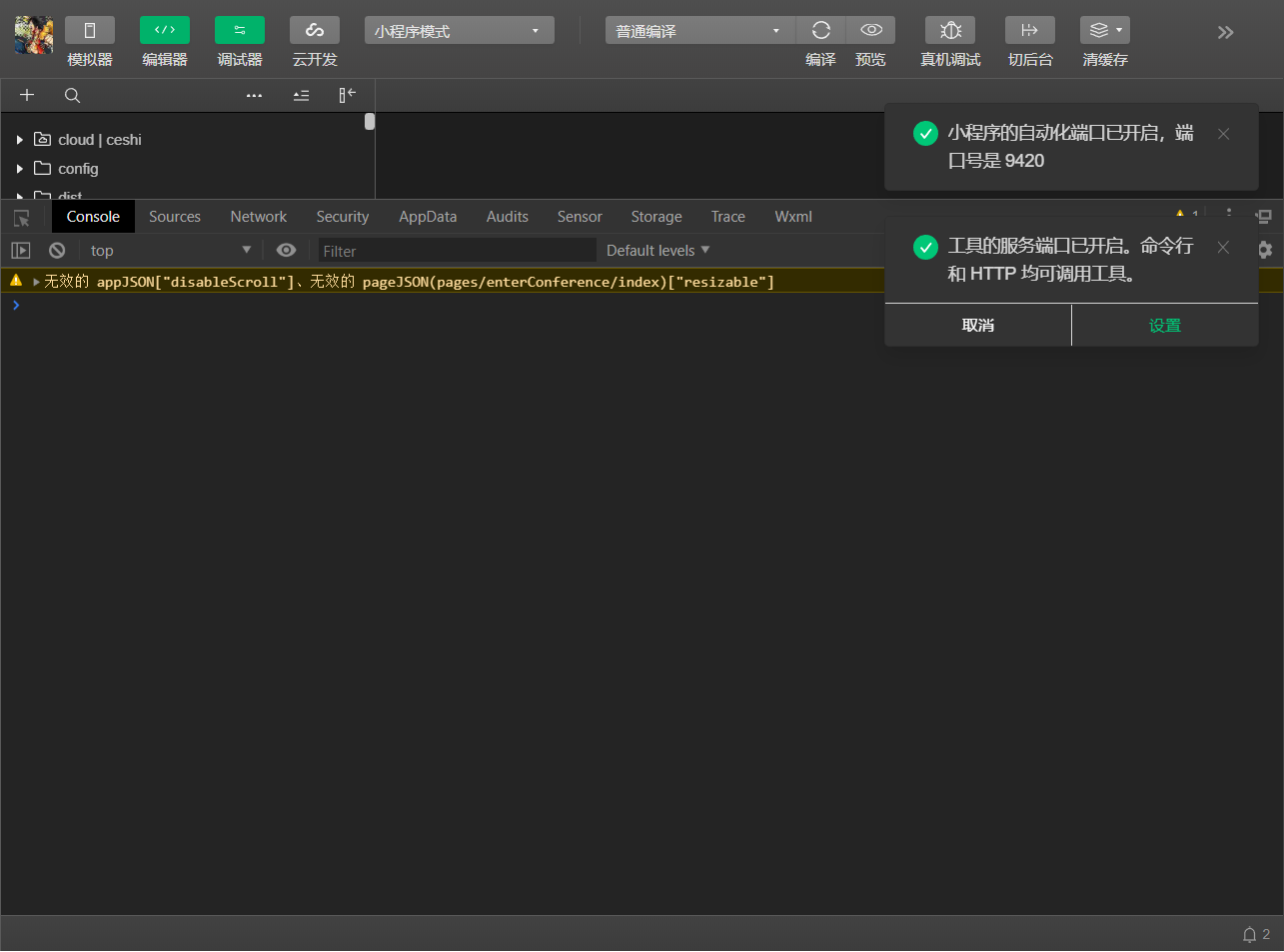Click the 切后台 send-to-background icon
The height and width of the screenshot is (952, 1284).
pos(1029,30)
